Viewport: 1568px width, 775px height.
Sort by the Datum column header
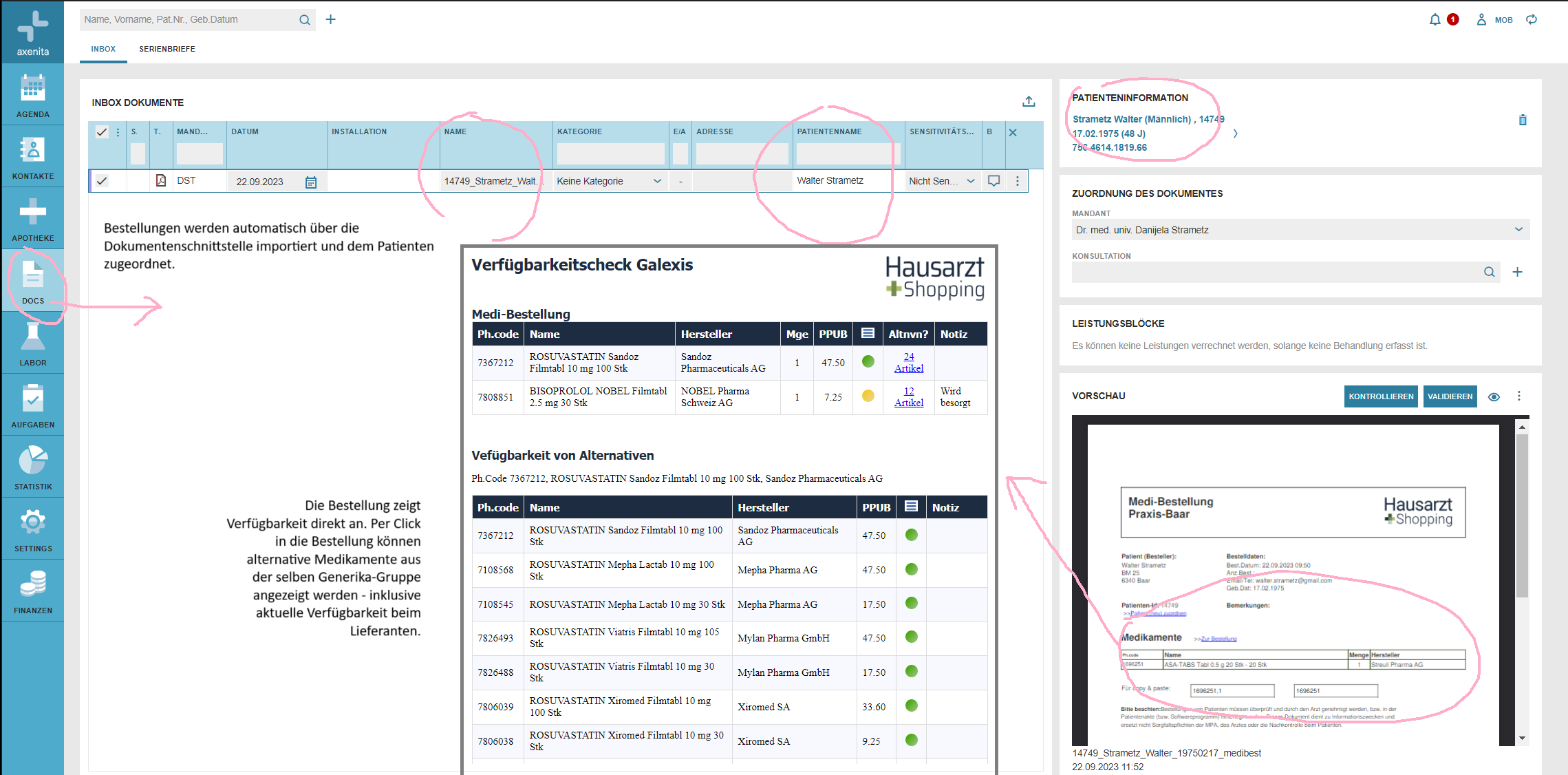pyautogui.click(x=245, y=131)
